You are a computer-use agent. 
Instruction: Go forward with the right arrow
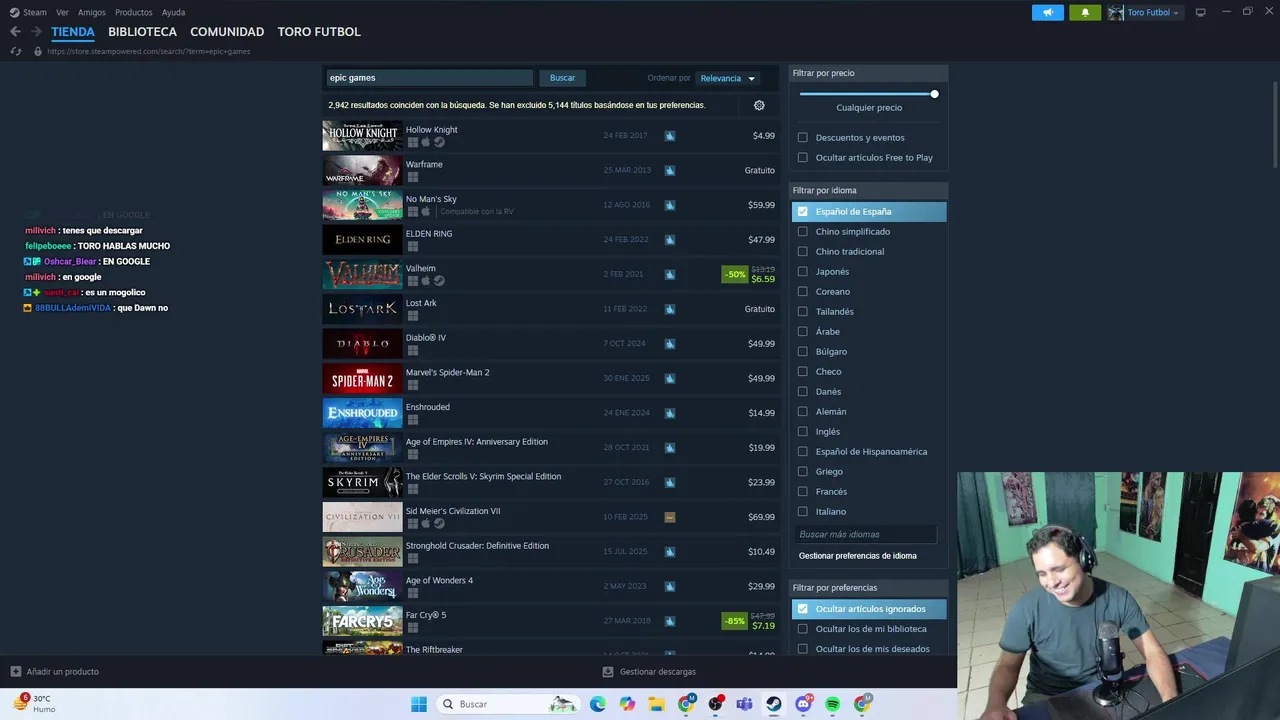[38, 32]
